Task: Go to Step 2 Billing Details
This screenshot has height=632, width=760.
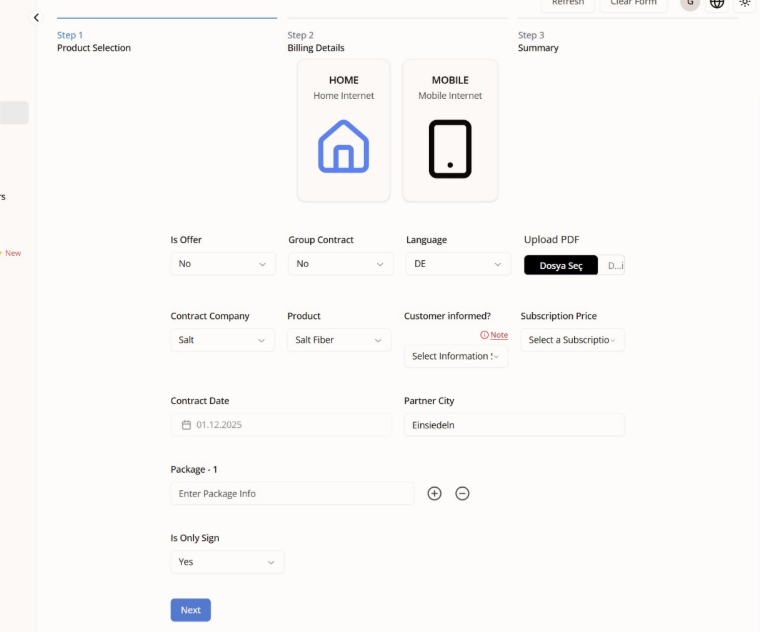Action: (x=316, y=42)
